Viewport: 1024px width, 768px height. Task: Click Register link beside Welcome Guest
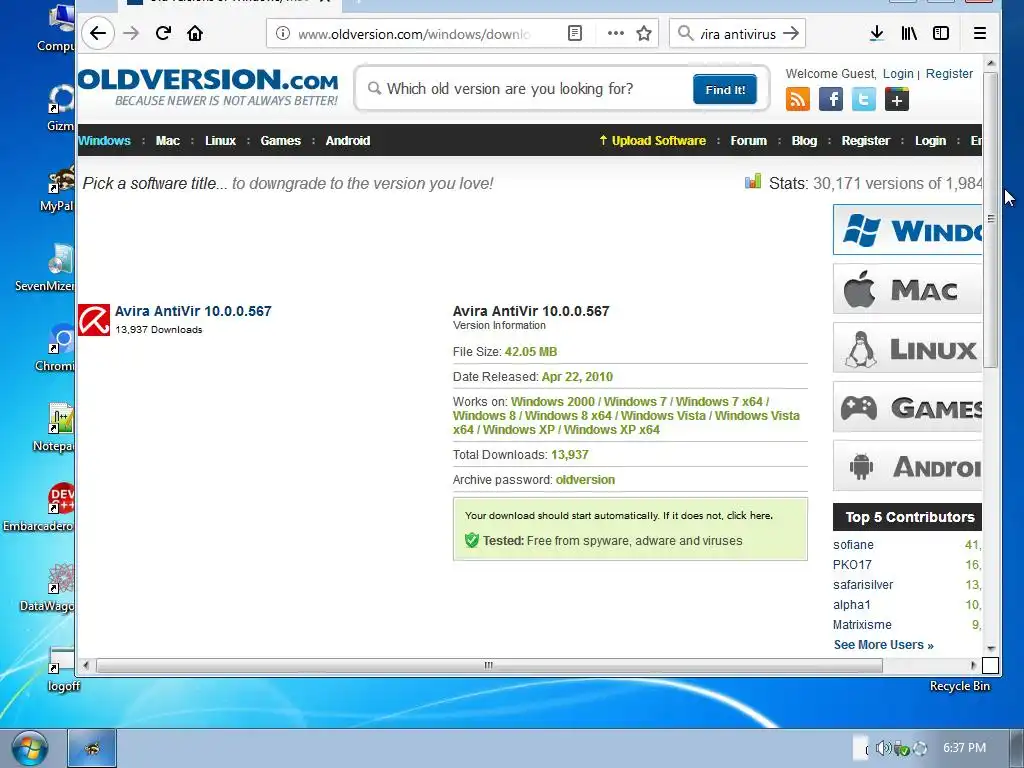(x=950, y=74)
